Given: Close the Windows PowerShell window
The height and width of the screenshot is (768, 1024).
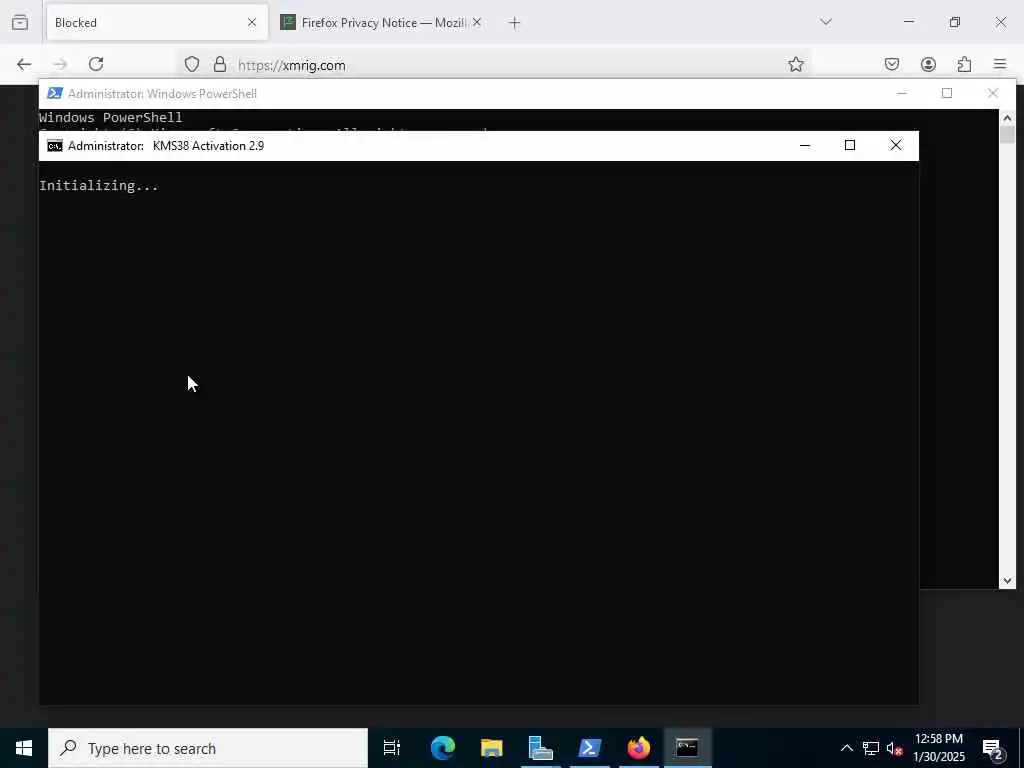Looking at the screenshot, I should pos(993,93).
